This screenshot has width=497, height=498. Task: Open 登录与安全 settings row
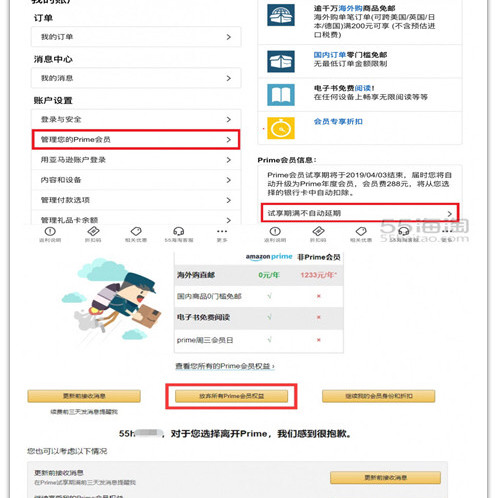[136, 119]
